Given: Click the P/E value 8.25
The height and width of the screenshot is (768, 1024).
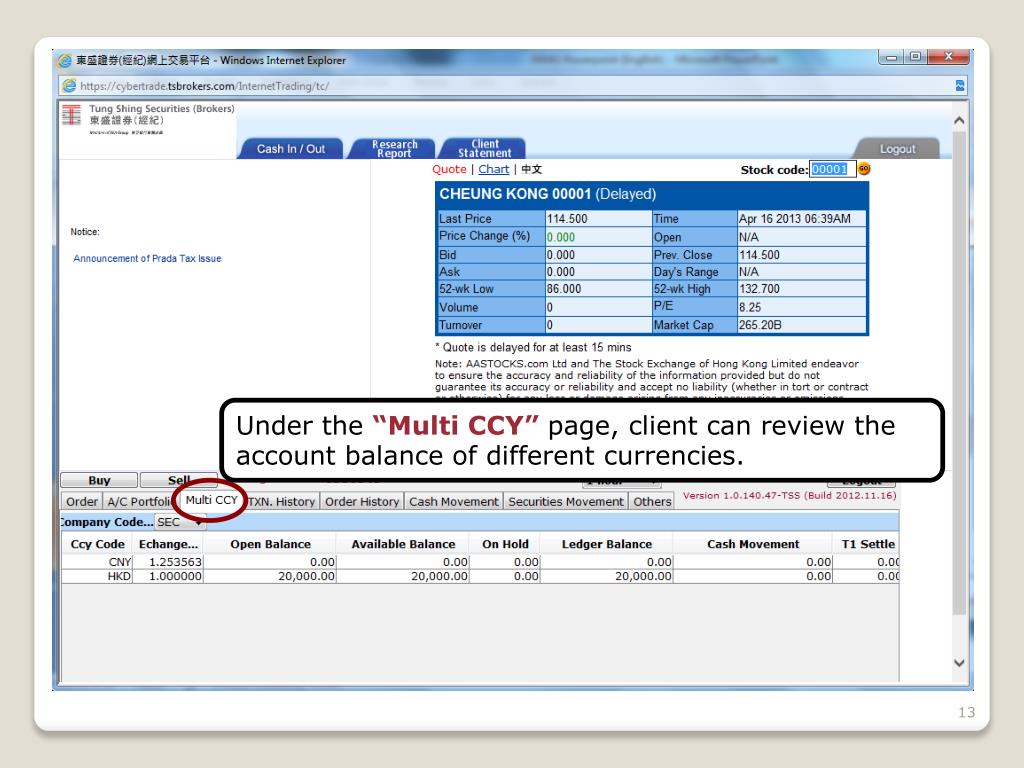Looking at the screenshot, I should pyautogui.click(x=750, y=307).
